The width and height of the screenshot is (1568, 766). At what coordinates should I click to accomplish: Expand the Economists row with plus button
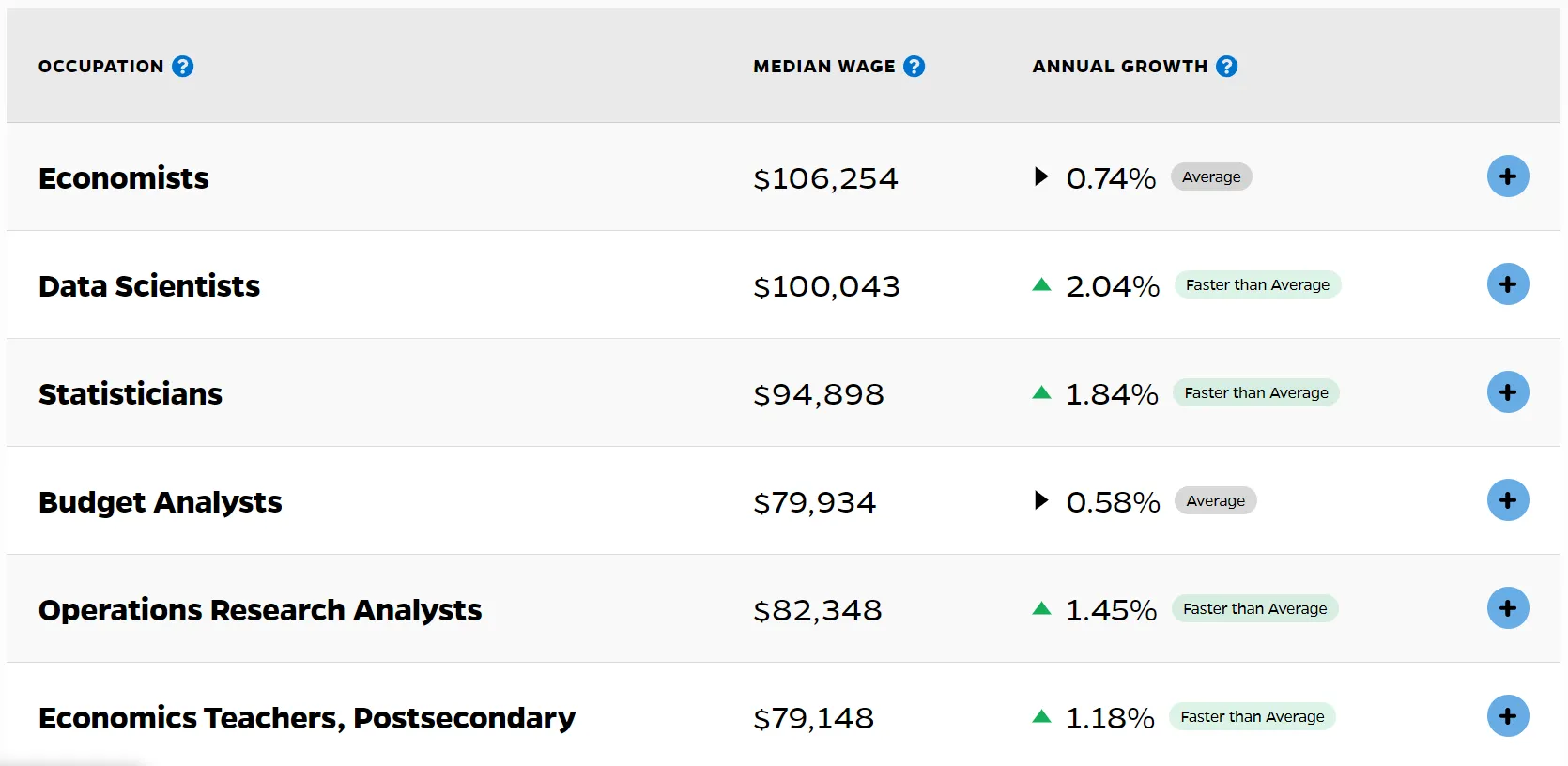coord(1507,176)
